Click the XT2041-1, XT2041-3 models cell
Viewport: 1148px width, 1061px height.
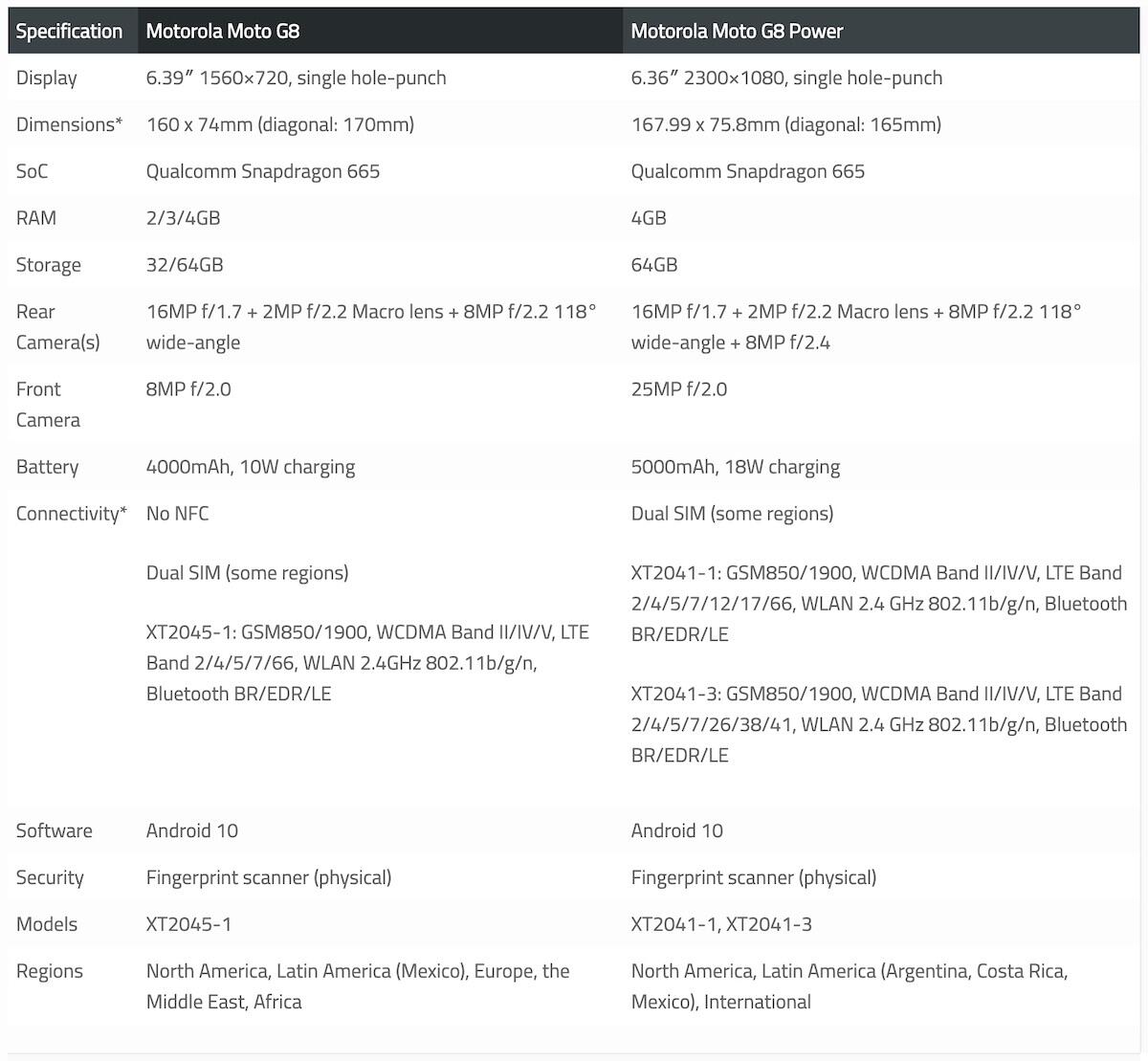721,924
